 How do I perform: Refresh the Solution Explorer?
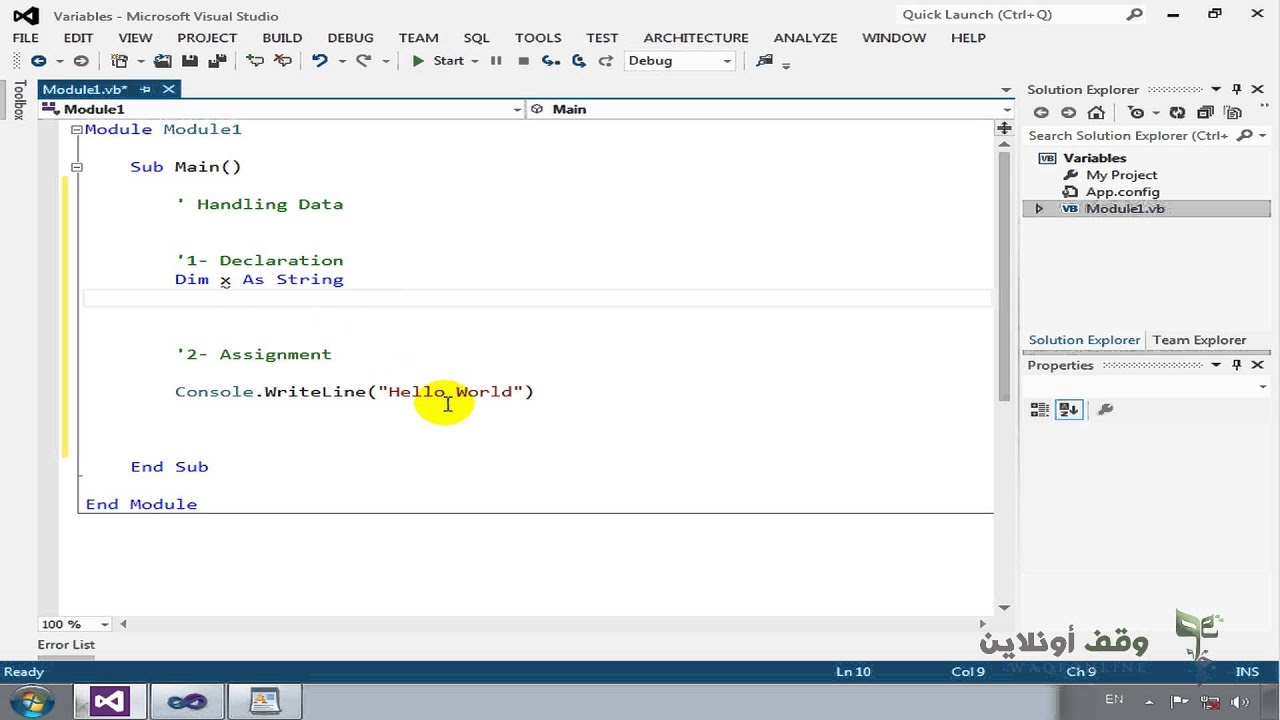coord(1178,113)
